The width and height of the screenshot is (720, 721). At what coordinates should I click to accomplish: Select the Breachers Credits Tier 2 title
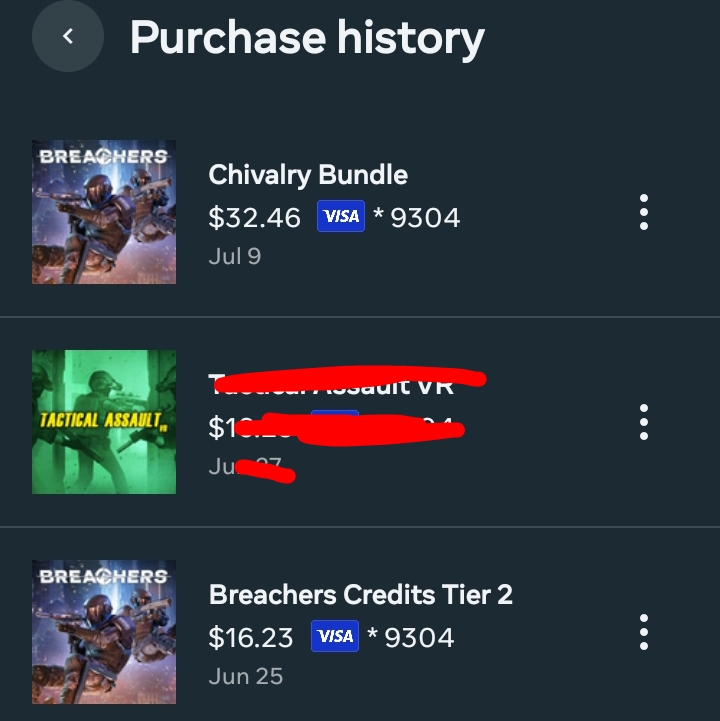point(360,595)
